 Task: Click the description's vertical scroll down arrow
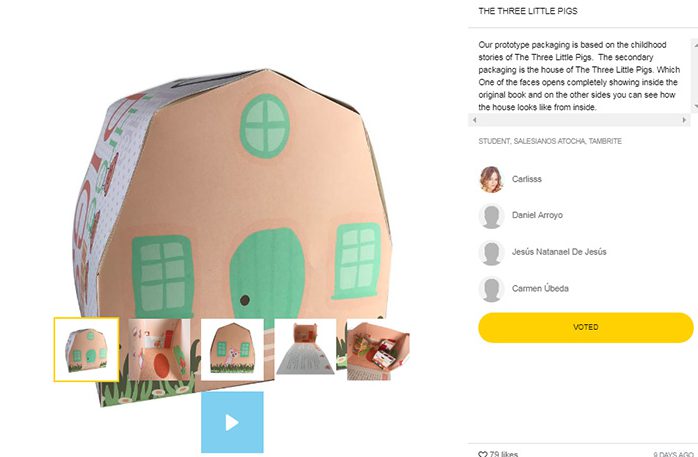tap(695, 107)
